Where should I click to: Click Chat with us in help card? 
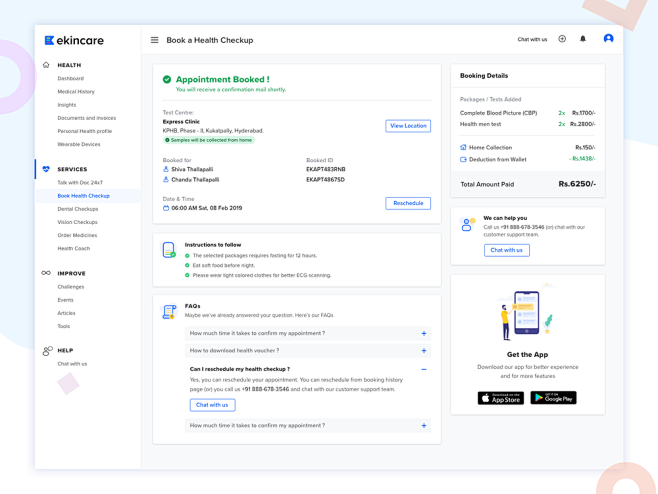click(x=507, y=250)
